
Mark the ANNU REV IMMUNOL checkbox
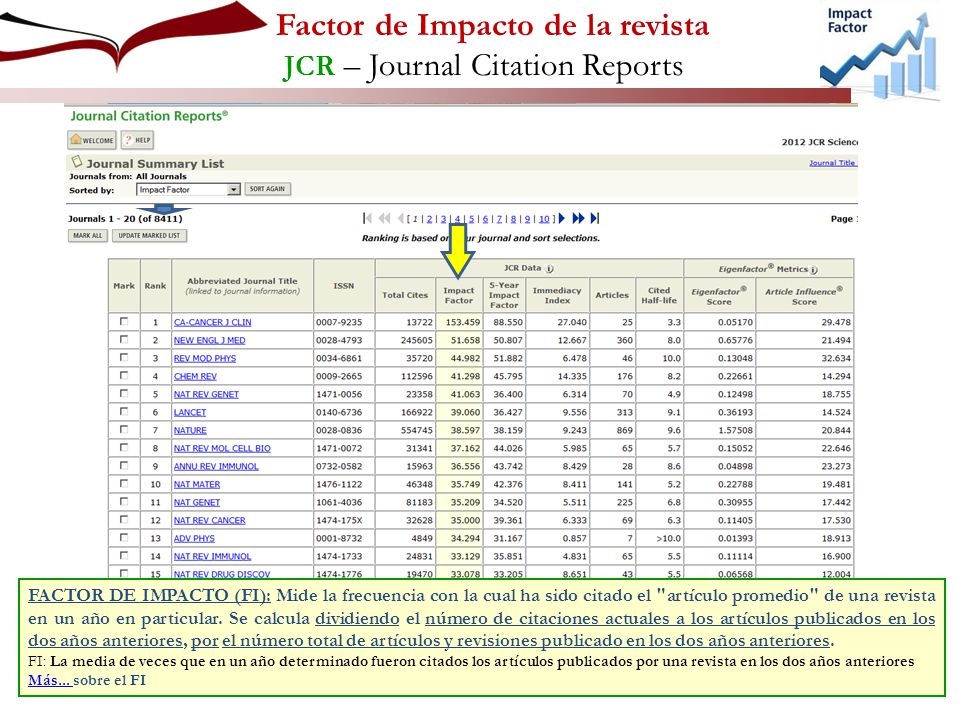coord(124,466)
